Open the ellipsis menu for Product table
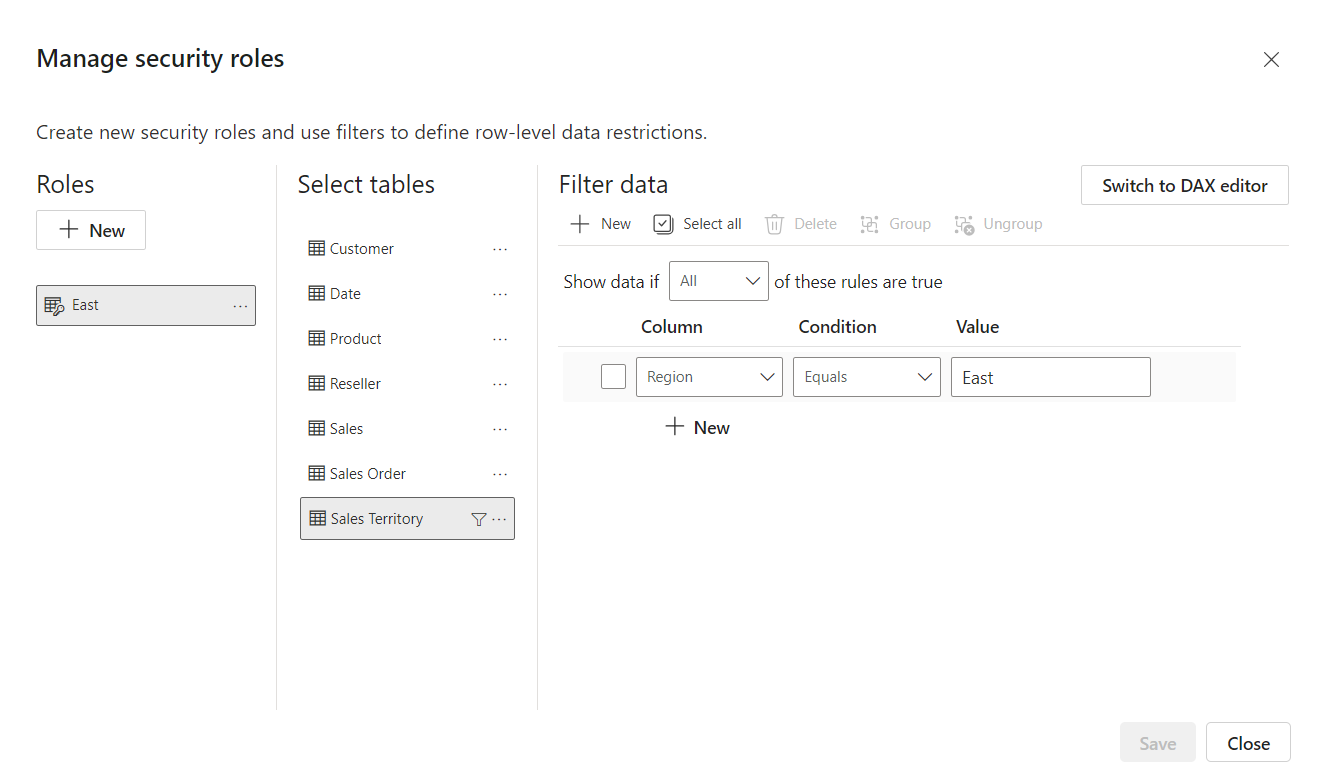Screen dimensions: 1326x777 (x=500, y=338)
